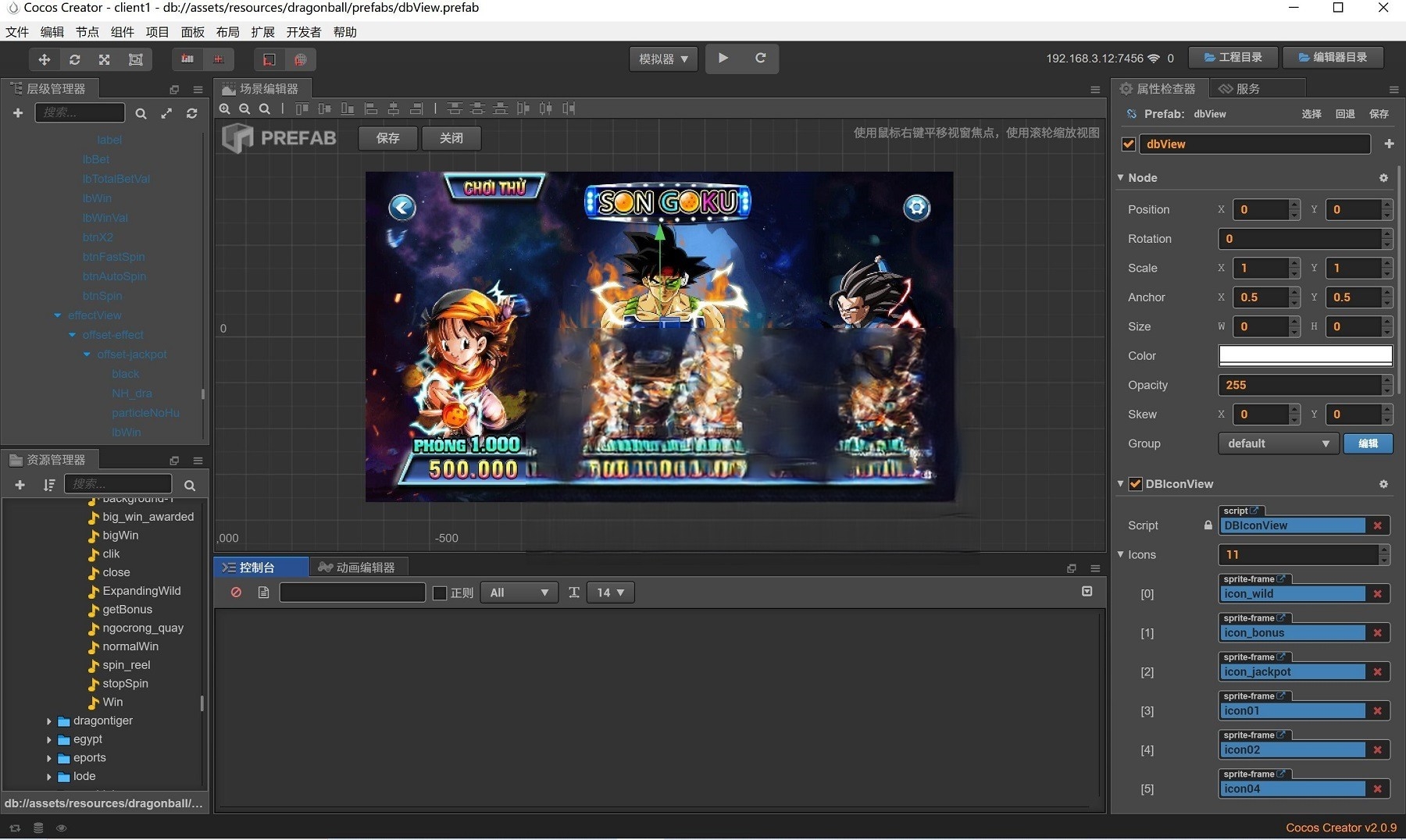Open the Group default dropdown
The image size is (1406, 840).
tap(1278, 443)
